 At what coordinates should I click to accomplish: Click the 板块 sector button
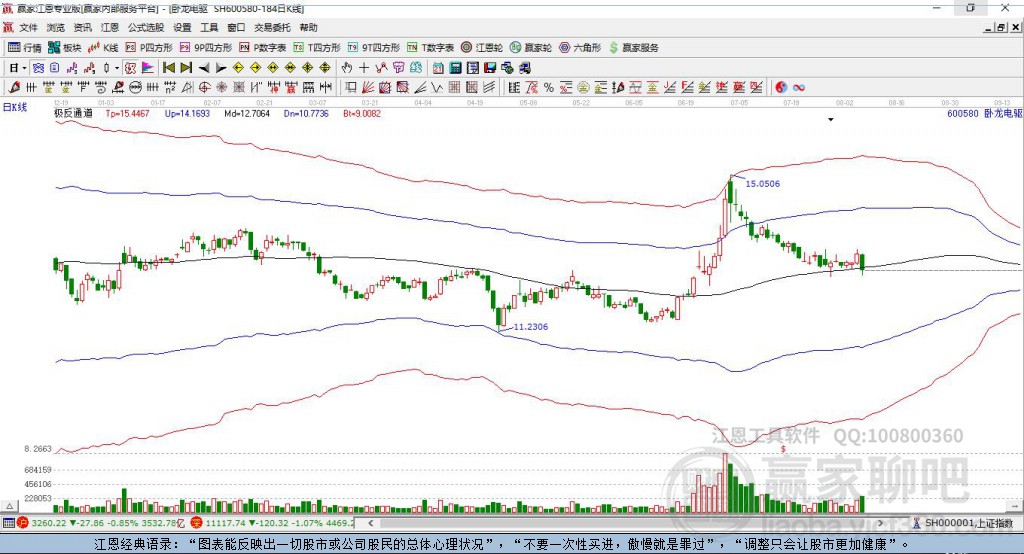pyautogui.click(x=65, y=48)
